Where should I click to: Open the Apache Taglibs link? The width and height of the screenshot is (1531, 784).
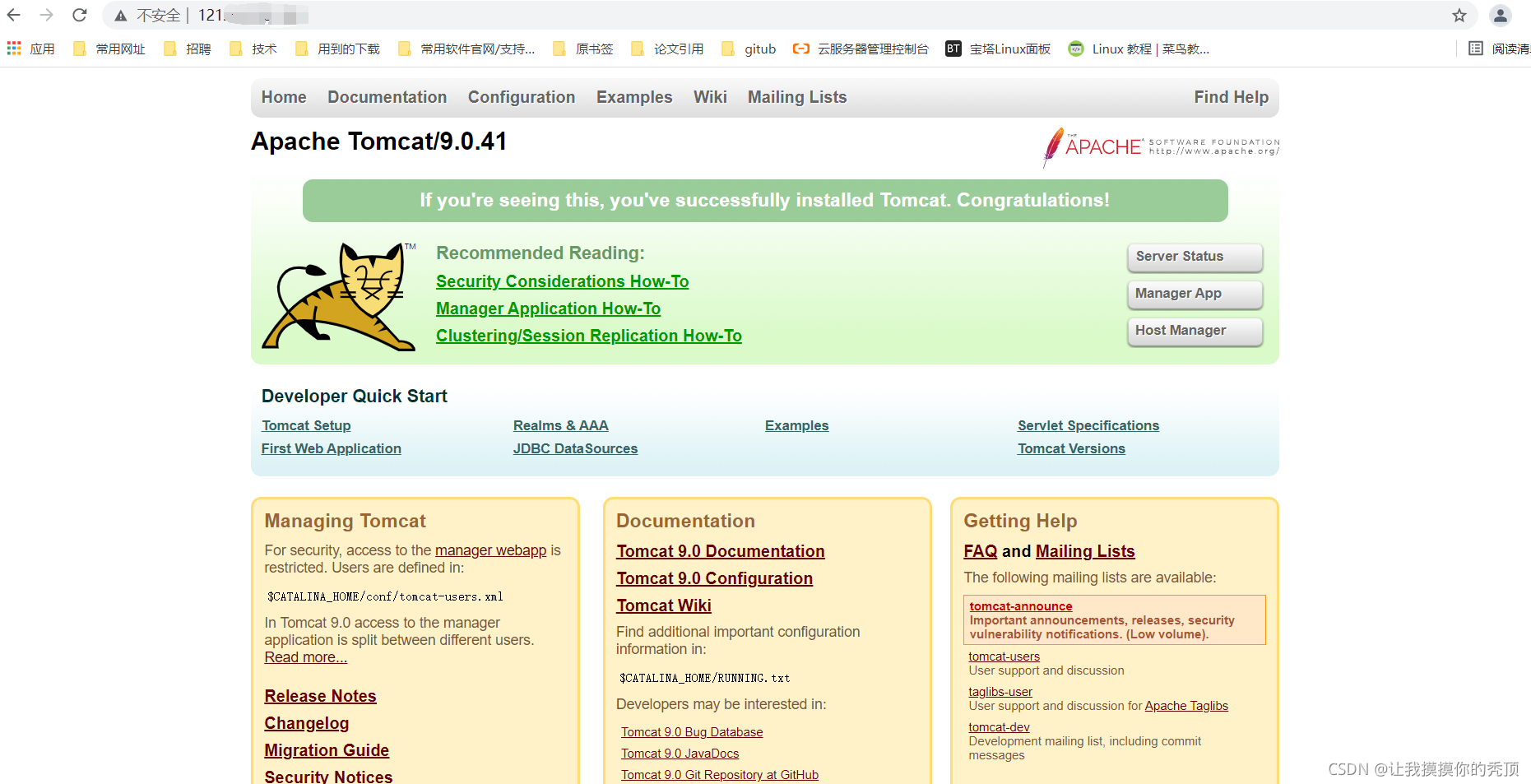1186,706
